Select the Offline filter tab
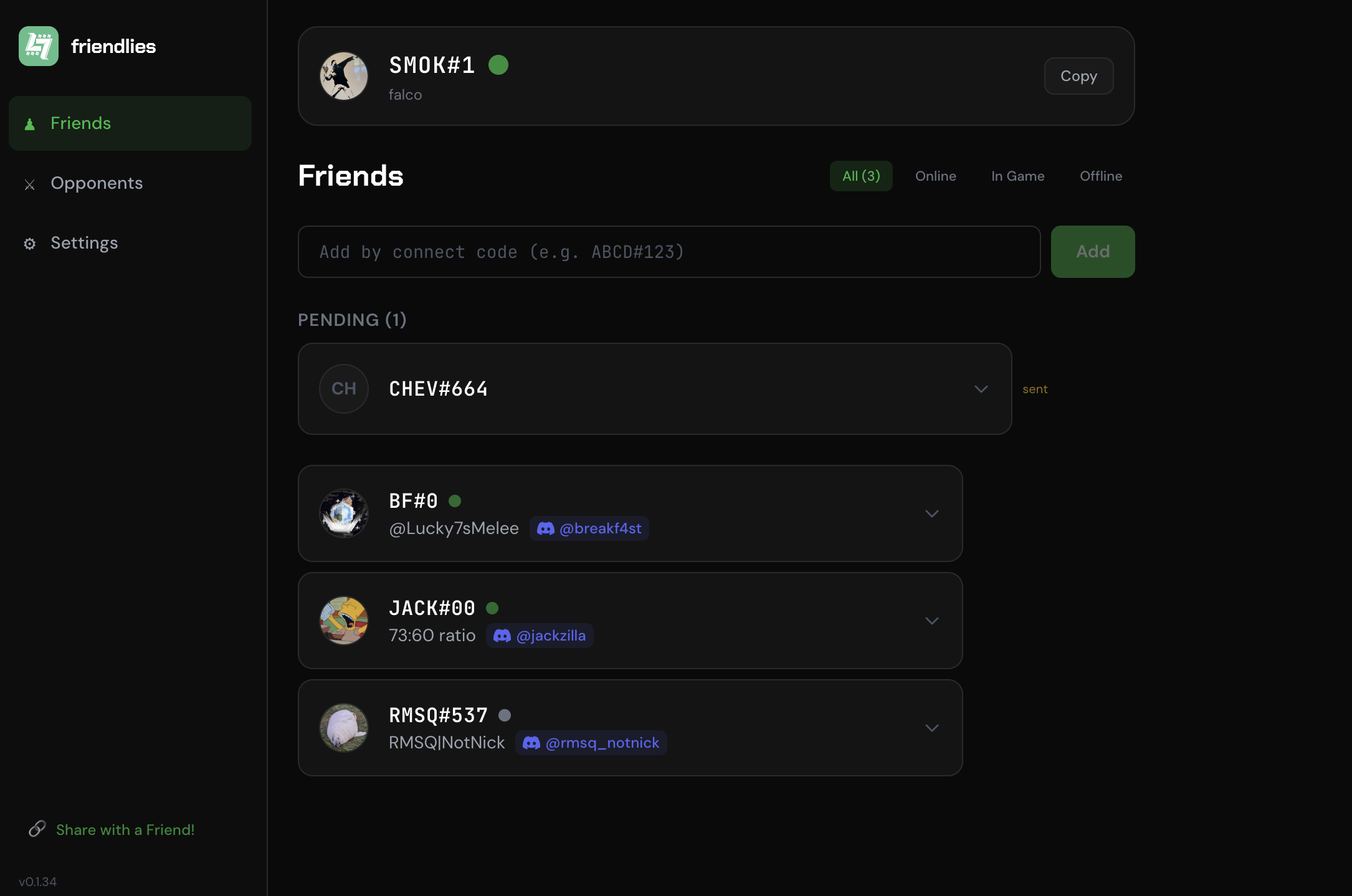This screenshot has height=896, width=1352. (x=1101, y=176)
